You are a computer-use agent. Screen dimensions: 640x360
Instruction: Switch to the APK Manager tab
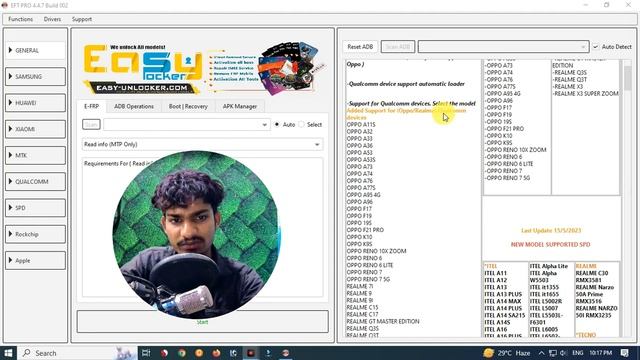pyautogui.click(x=240, y=106)
